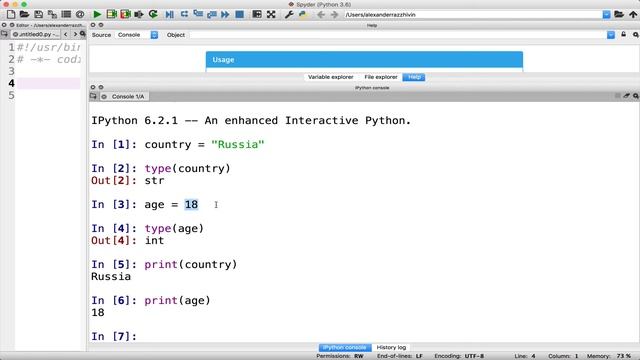Click debug step into icon

[x=198, y=15]
